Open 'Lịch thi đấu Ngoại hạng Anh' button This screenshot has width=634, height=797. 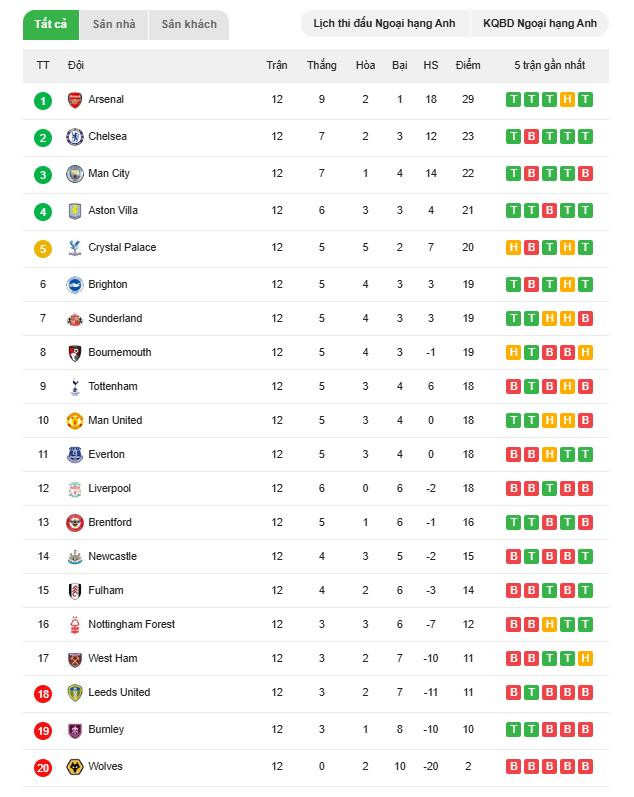coord(384,23)
